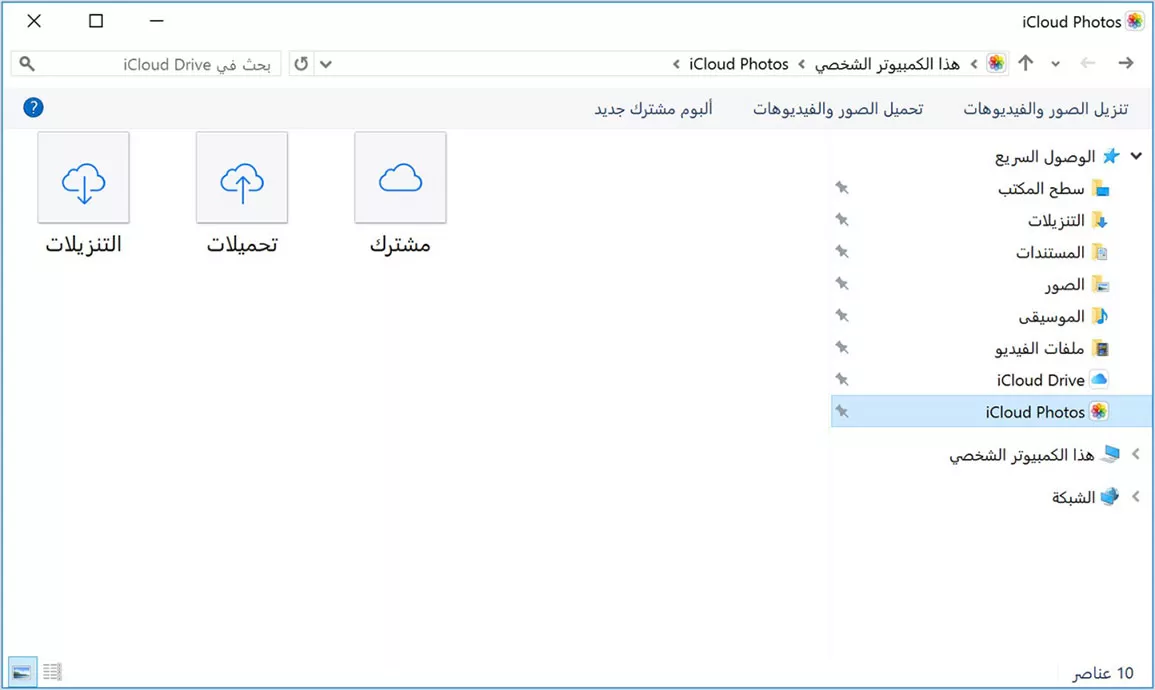
Task: Open the التنزيلات downloads cloud folder thumbnail
Action: coord(83,177)
